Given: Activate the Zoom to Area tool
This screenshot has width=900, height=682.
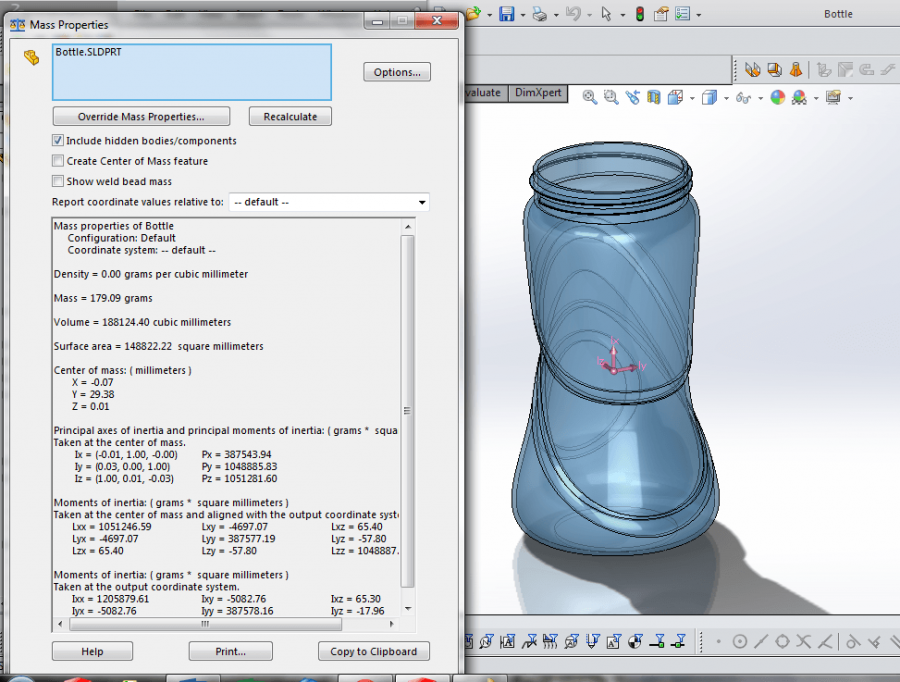Looking at the screenshot, I should [610, 97].
